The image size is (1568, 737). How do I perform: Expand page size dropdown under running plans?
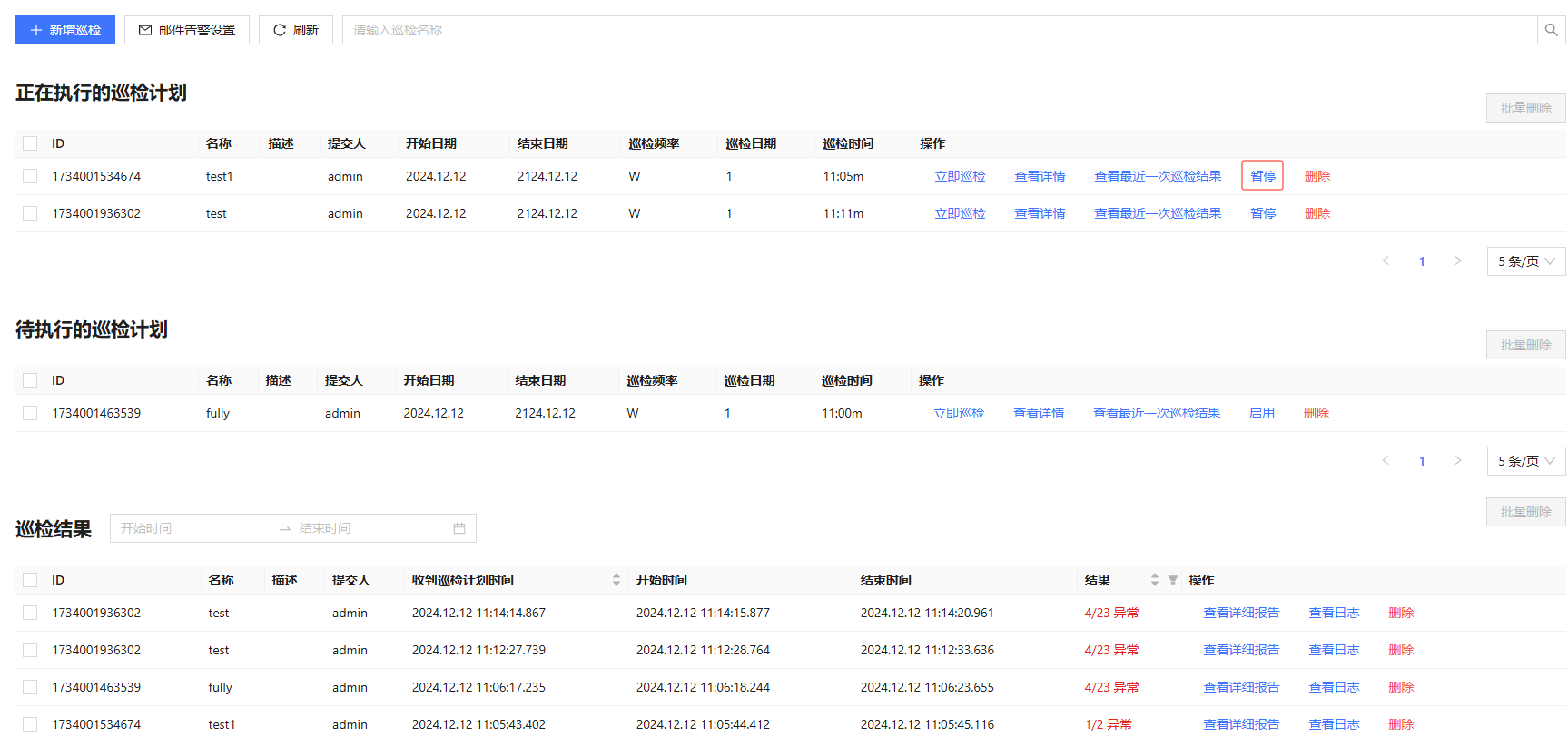(x=1525, y=261)
